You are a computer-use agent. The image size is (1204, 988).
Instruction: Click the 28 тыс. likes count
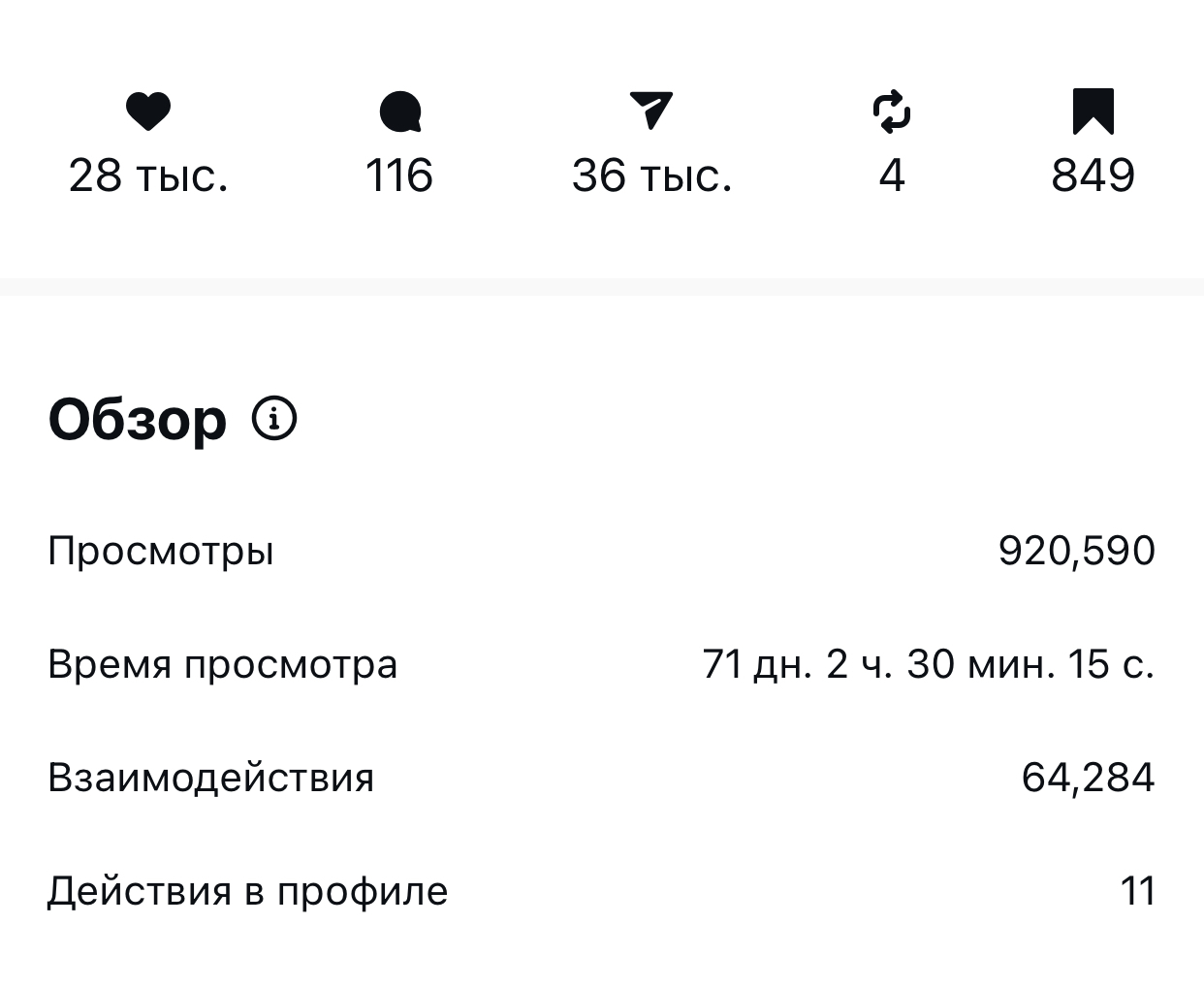pos(148,176)
